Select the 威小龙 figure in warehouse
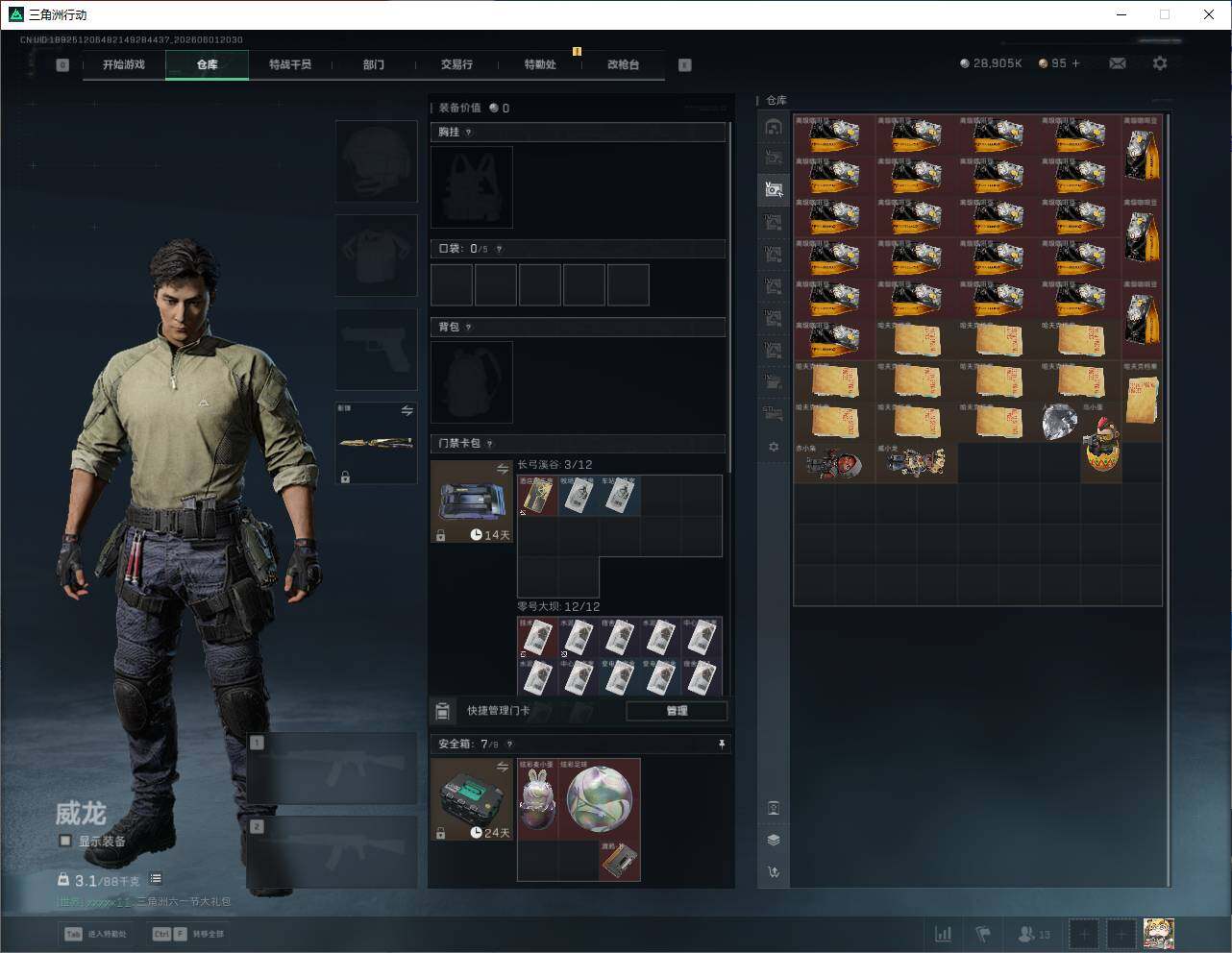The width and height of the screenshot is (1232, 953). point(916,463)
